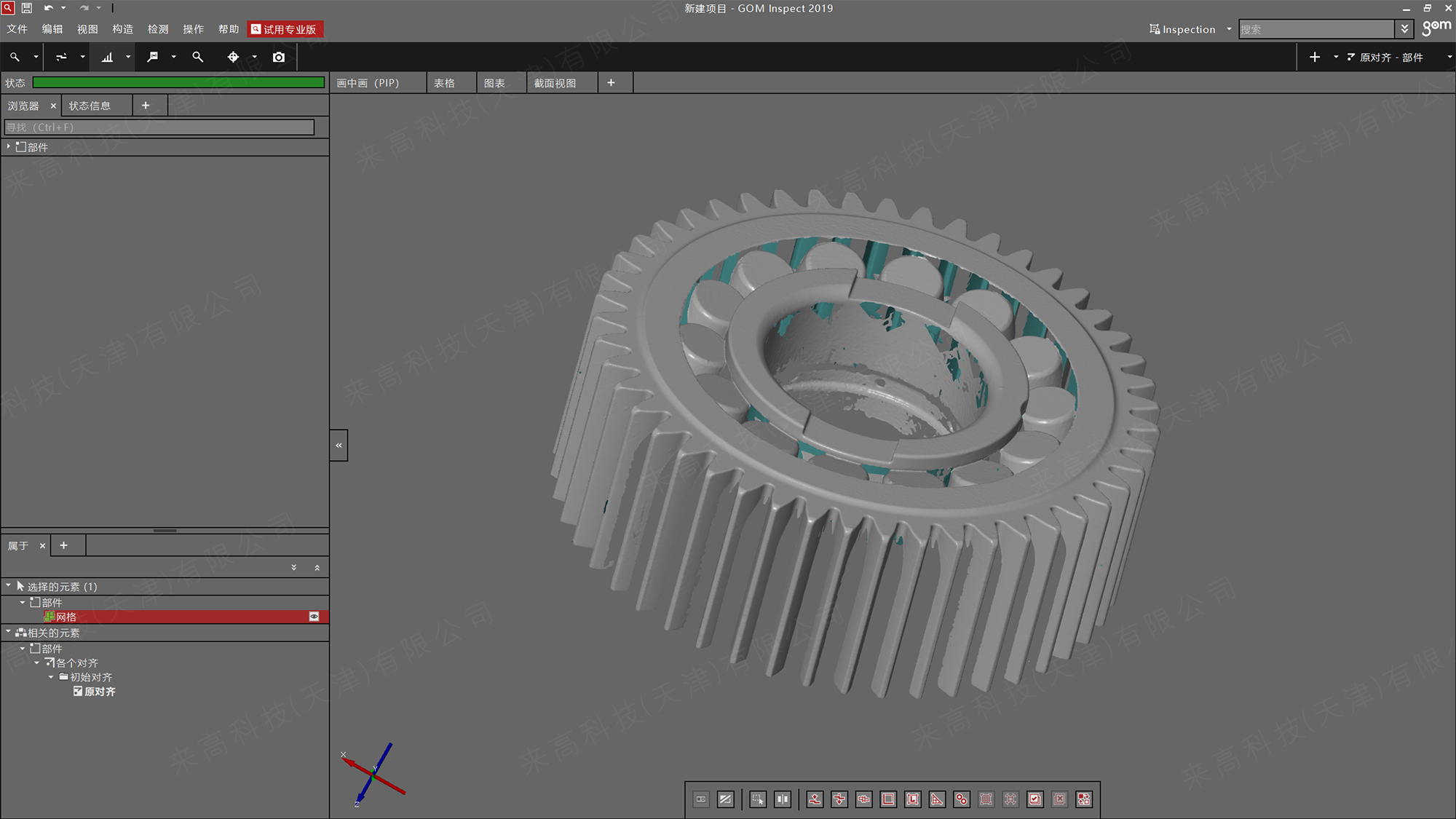Click the 试用专业版 button

[x=285, y=29]
